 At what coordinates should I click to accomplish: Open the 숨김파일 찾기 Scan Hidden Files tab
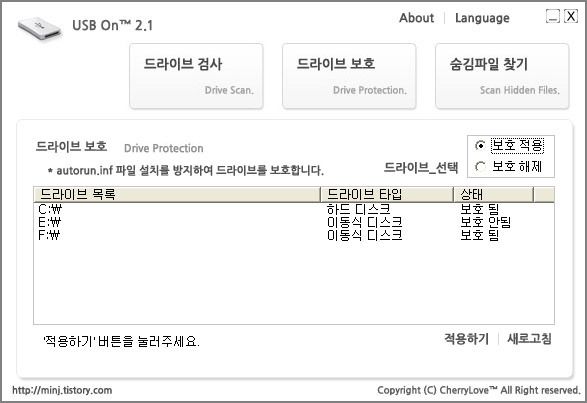(x=502, y=76)
